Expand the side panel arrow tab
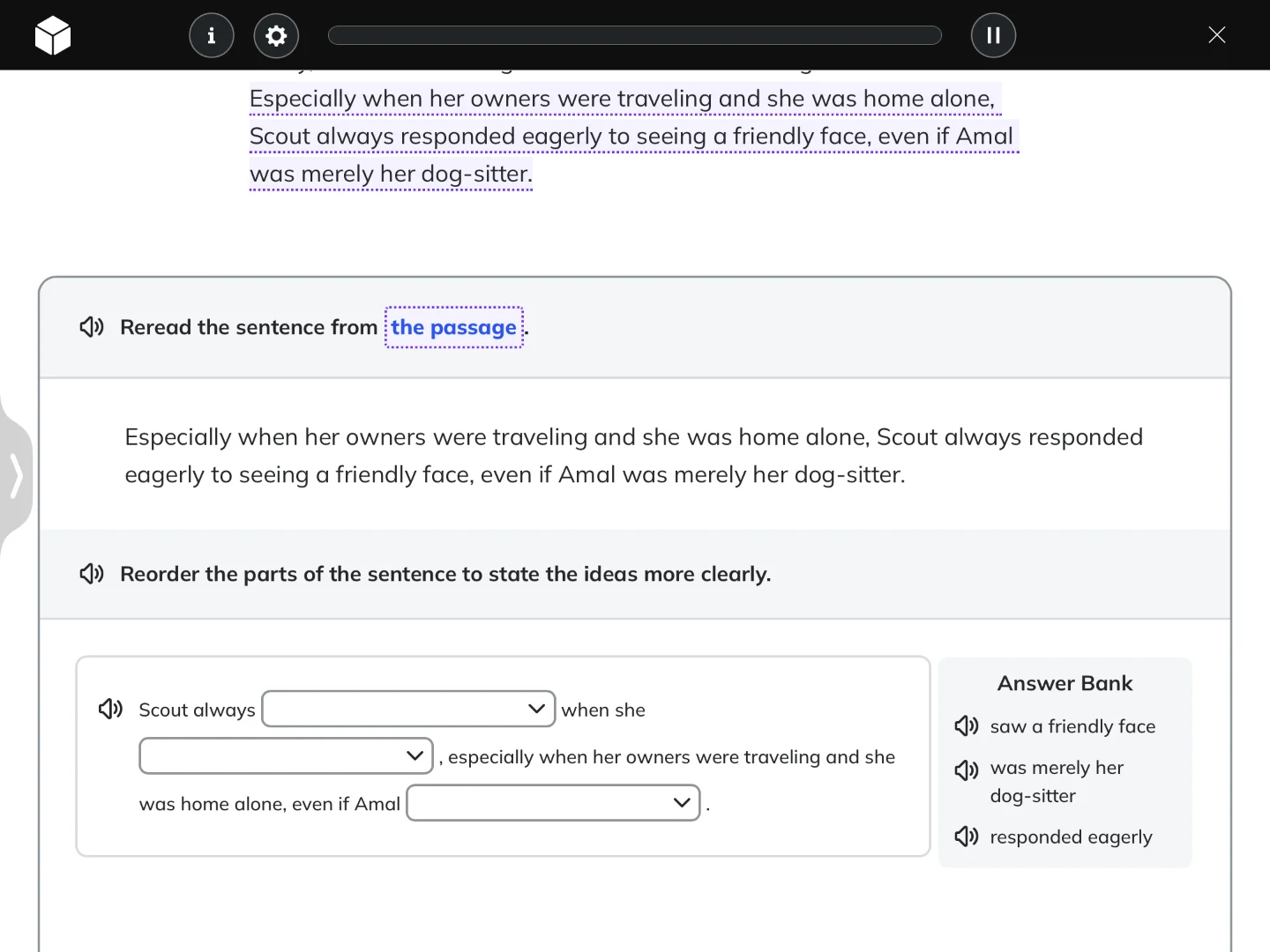The height and width of the screenshot is (952, 1270). [16, 476]
